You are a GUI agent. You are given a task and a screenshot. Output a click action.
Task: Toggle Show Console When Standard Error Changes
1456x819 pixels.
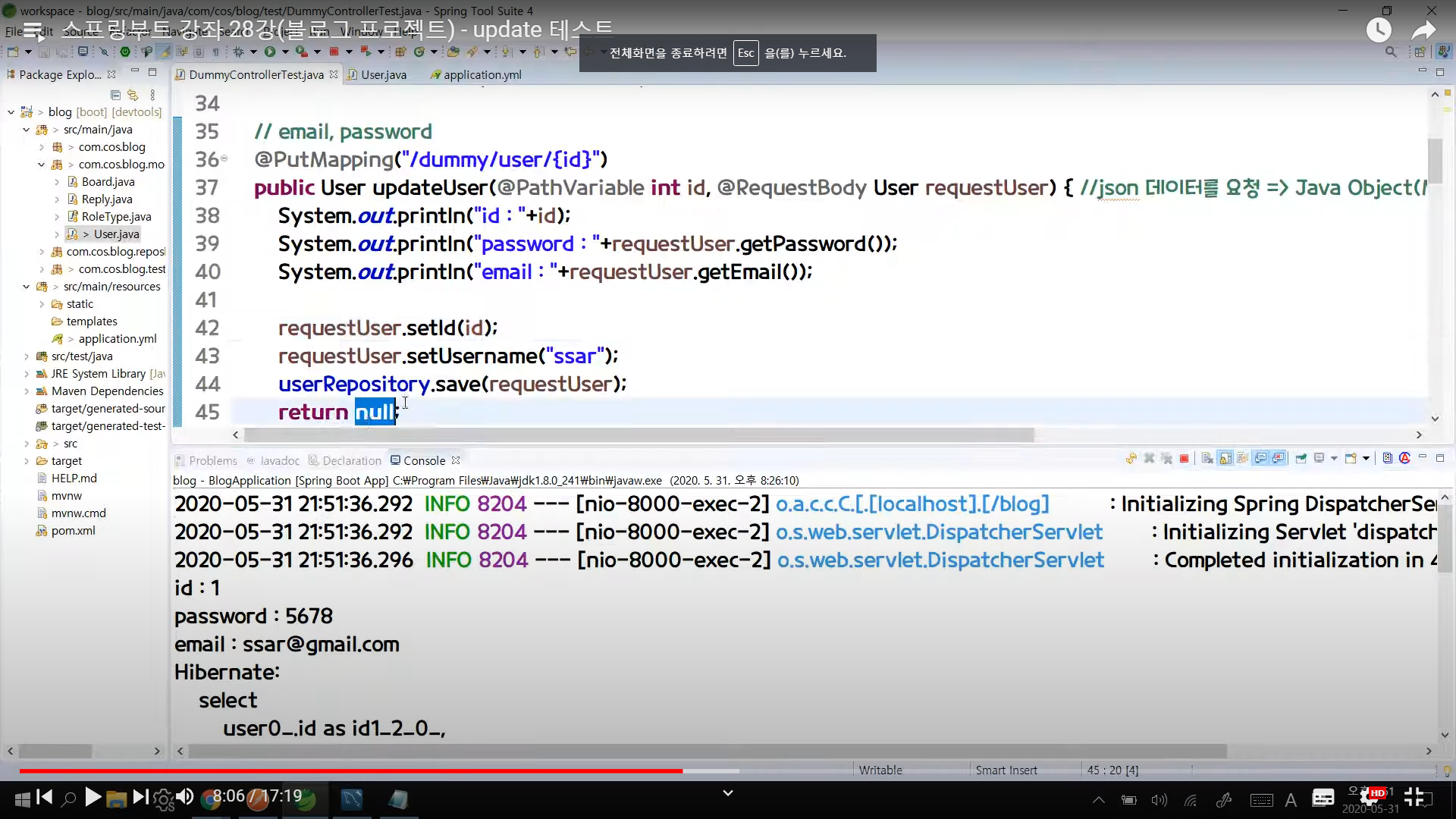pos(1279,458)
